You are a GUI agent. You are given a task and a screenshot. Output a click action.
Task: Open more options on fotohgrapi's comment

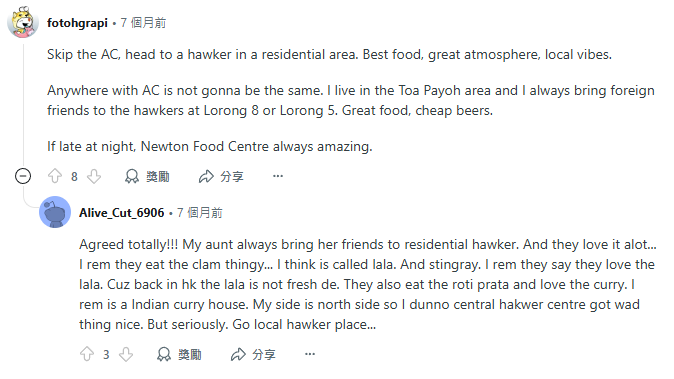pos(278,176)
